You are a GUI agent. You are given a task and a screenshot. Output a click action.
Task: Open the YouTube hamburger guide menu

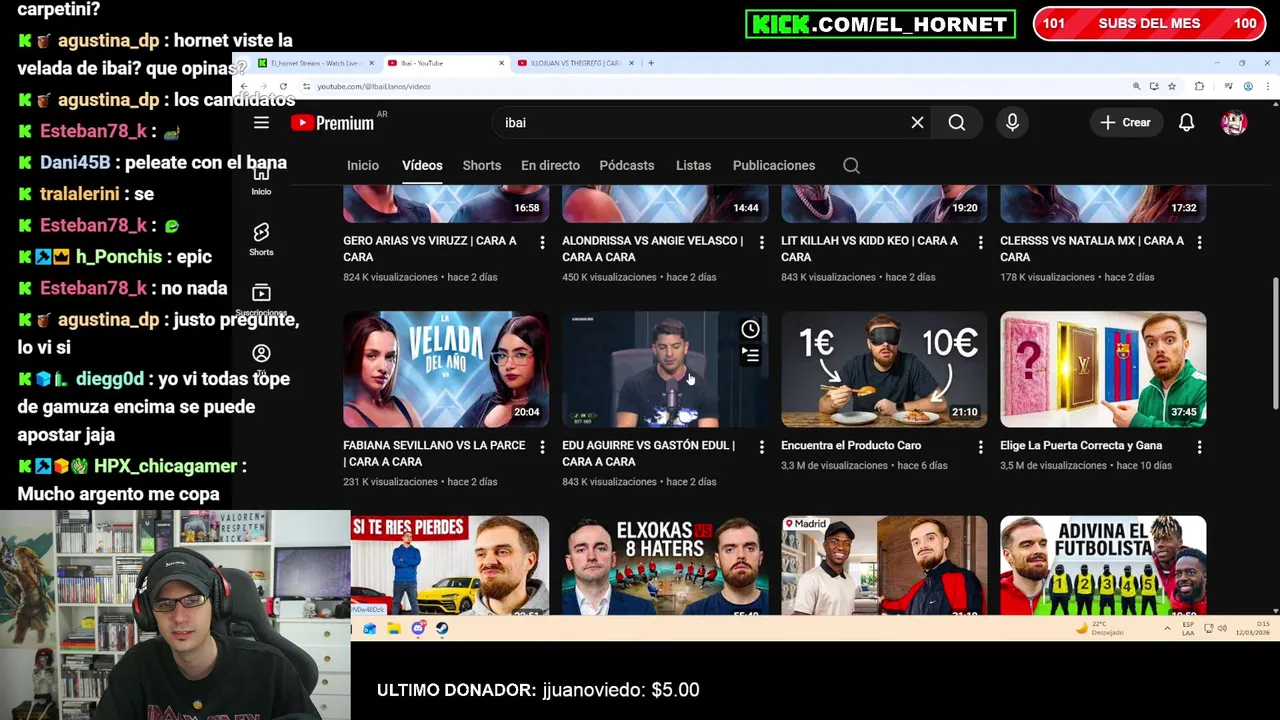(x=261, y=122)
